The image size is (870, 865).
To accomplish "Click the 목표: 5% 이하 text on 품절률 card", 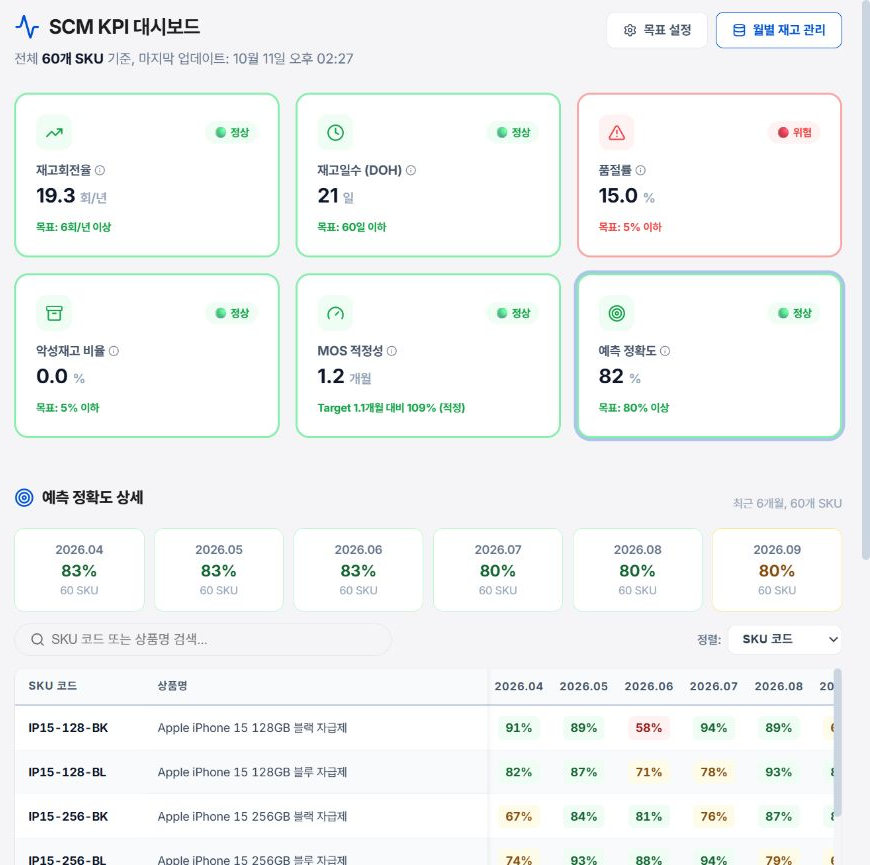I will (630, 227).
